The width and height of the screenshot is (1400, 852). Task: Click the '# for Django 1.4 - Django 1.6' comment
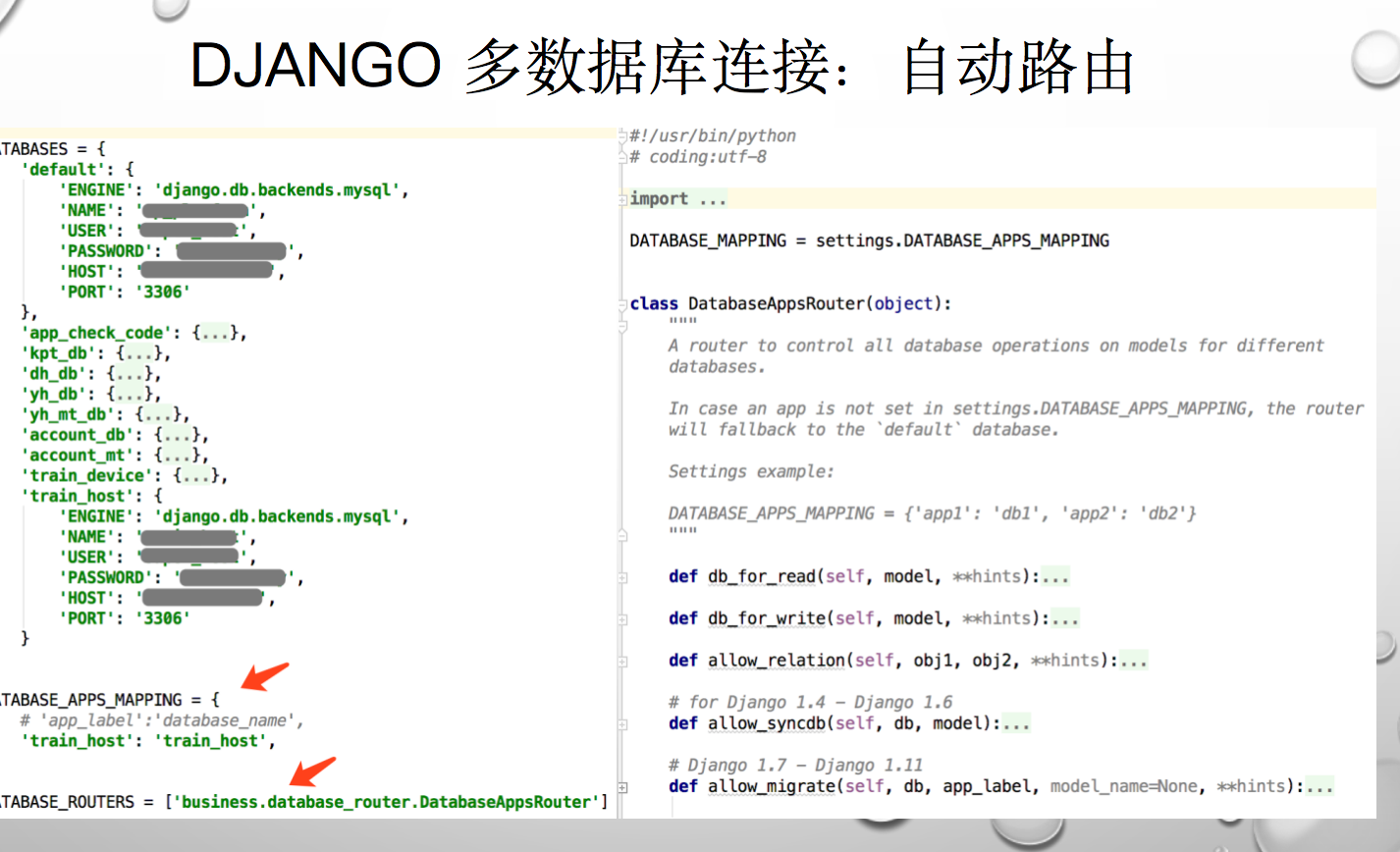(811, 703)
